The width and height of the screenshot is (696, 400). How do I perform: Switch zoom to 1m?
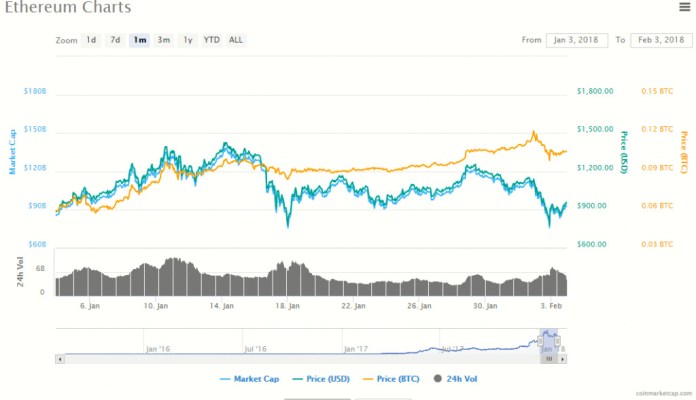[x=139, y=40]
